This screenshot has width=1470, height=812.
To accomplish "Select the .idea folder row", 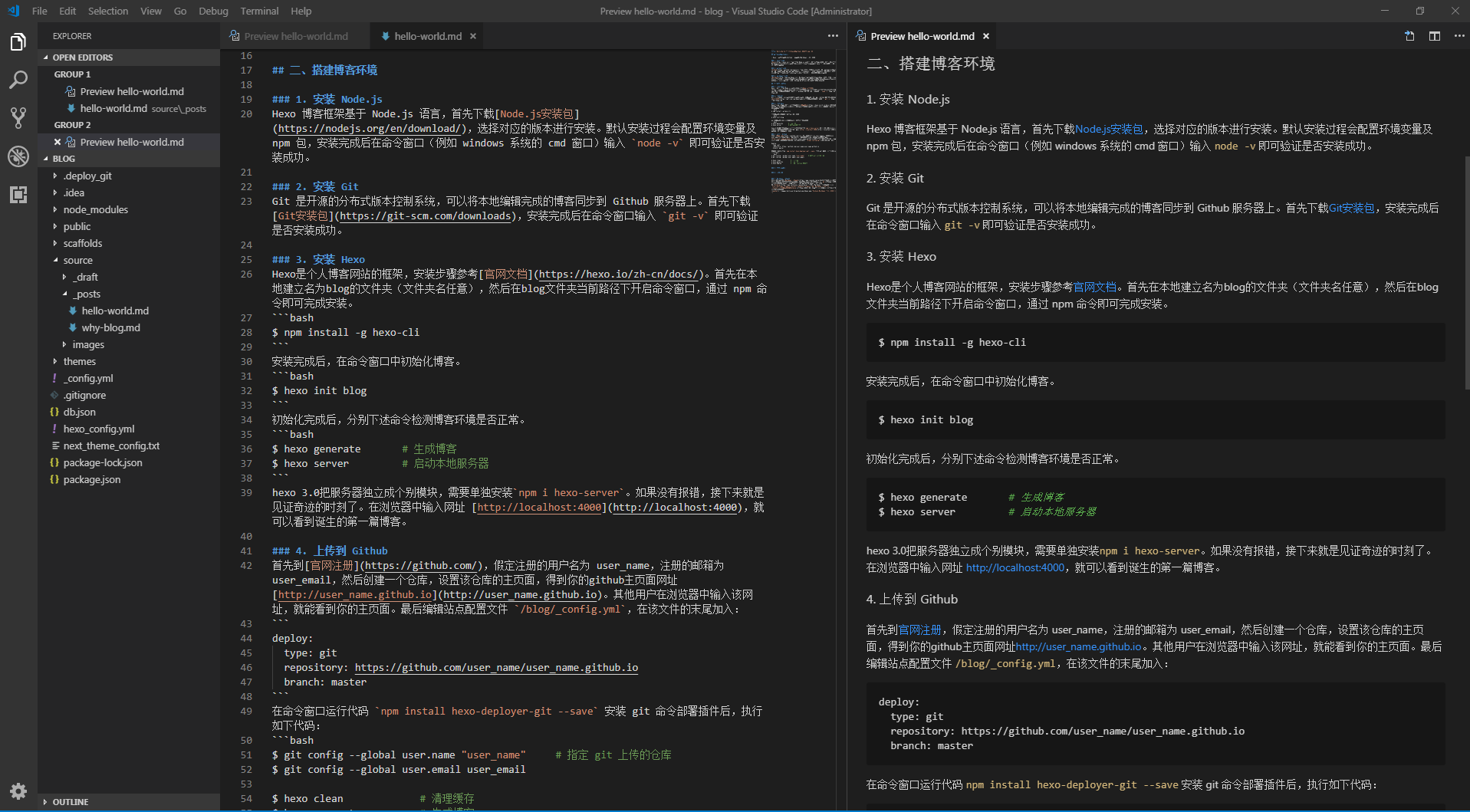I will 129,192.
